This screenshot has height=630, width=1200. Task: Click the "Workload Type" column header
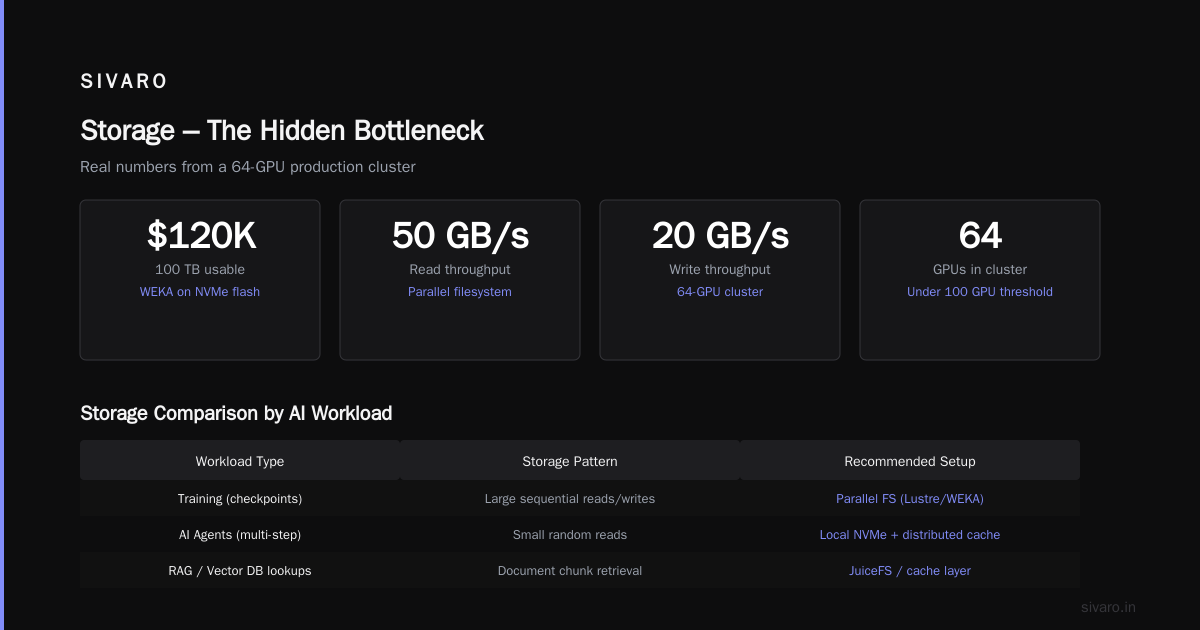[240, 461]
